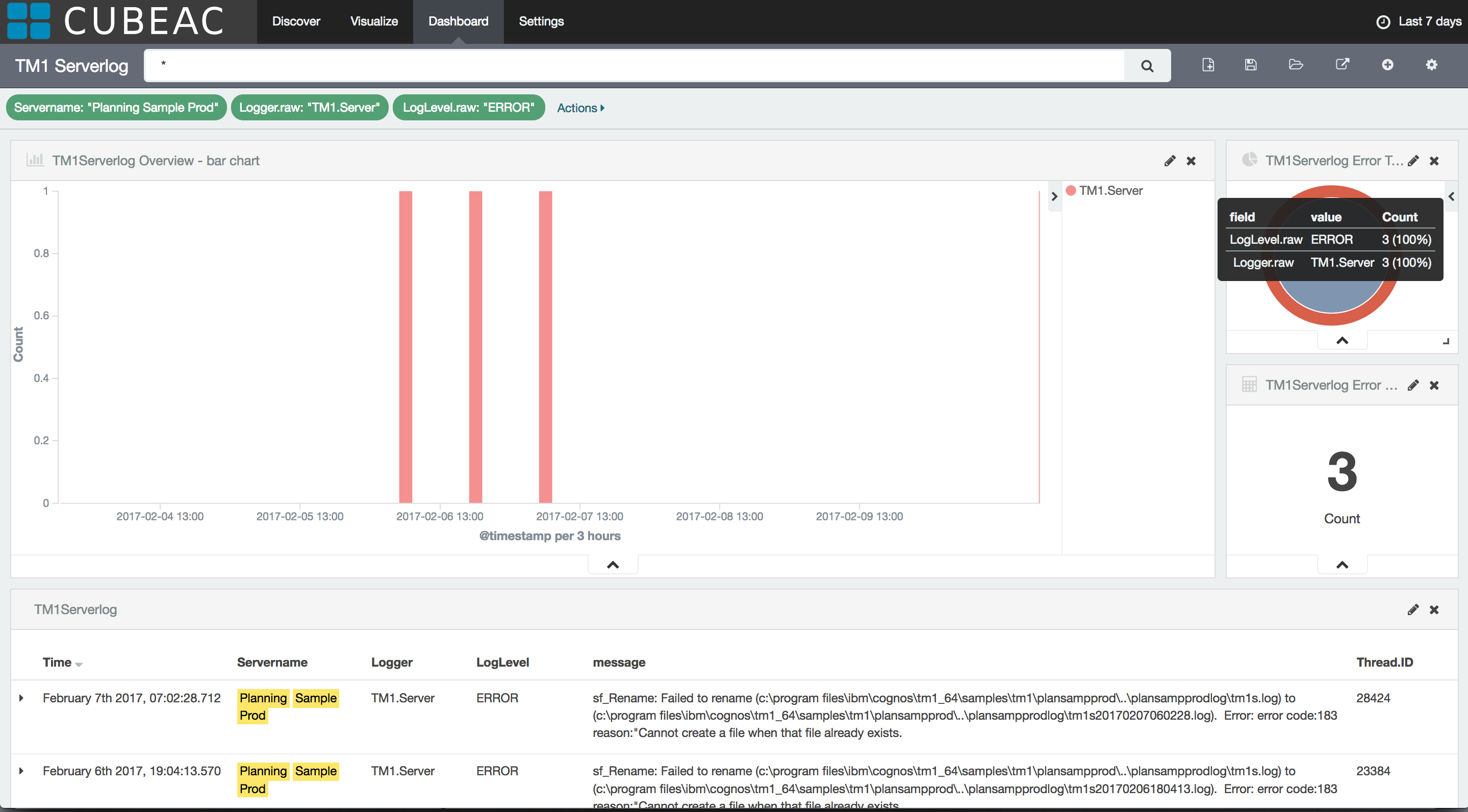Click the TM1.Server legend color dot
The height and width of the screenshot is (812, 1468).
[x=1071, y=190]
